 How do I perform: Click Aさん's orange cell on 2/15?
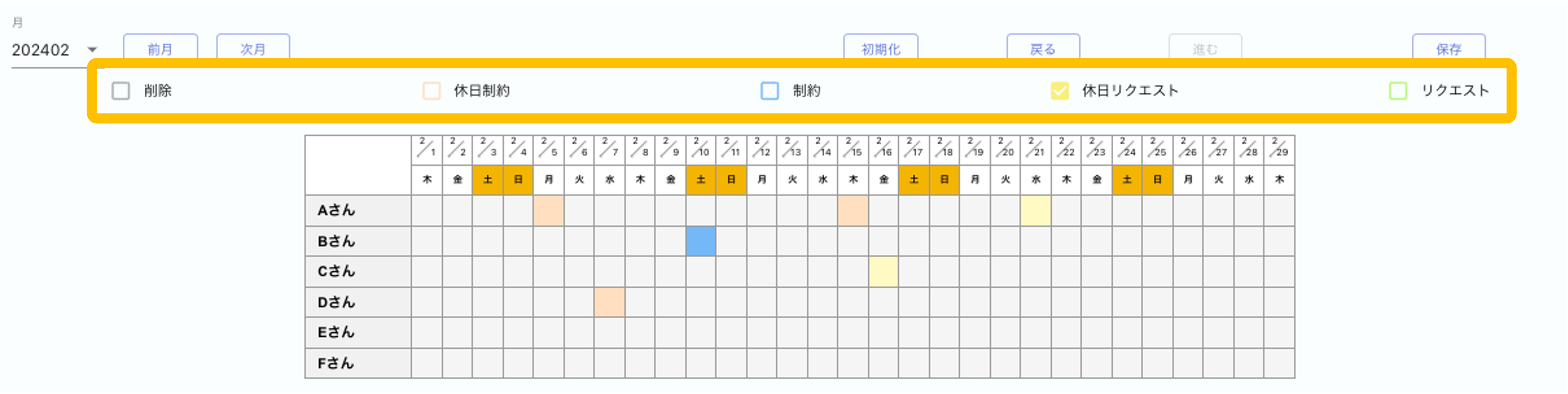(x=853, y=211)
